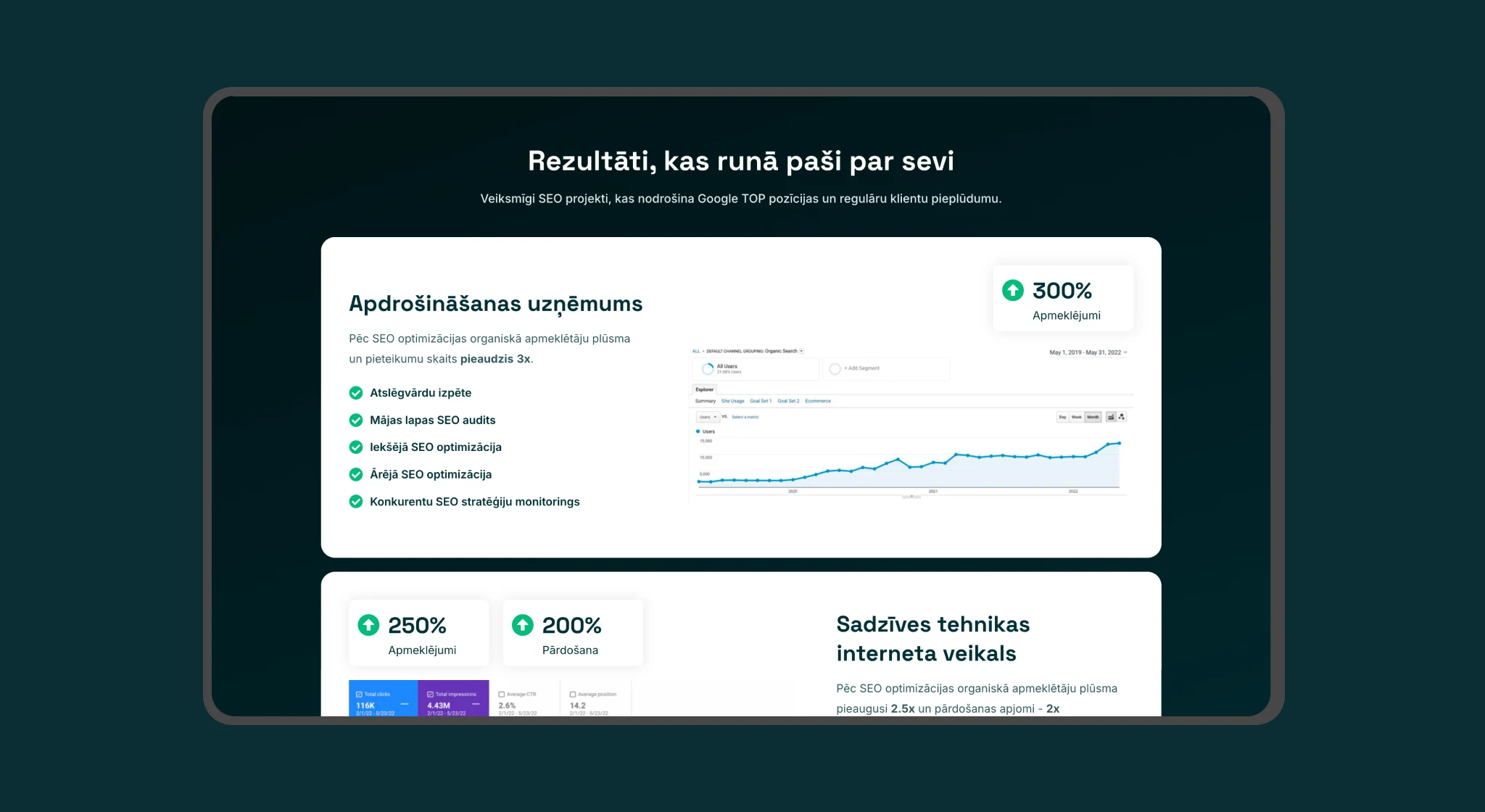Click the + Add Segment label
The image size is (1485, 812).
coord(861,368)
